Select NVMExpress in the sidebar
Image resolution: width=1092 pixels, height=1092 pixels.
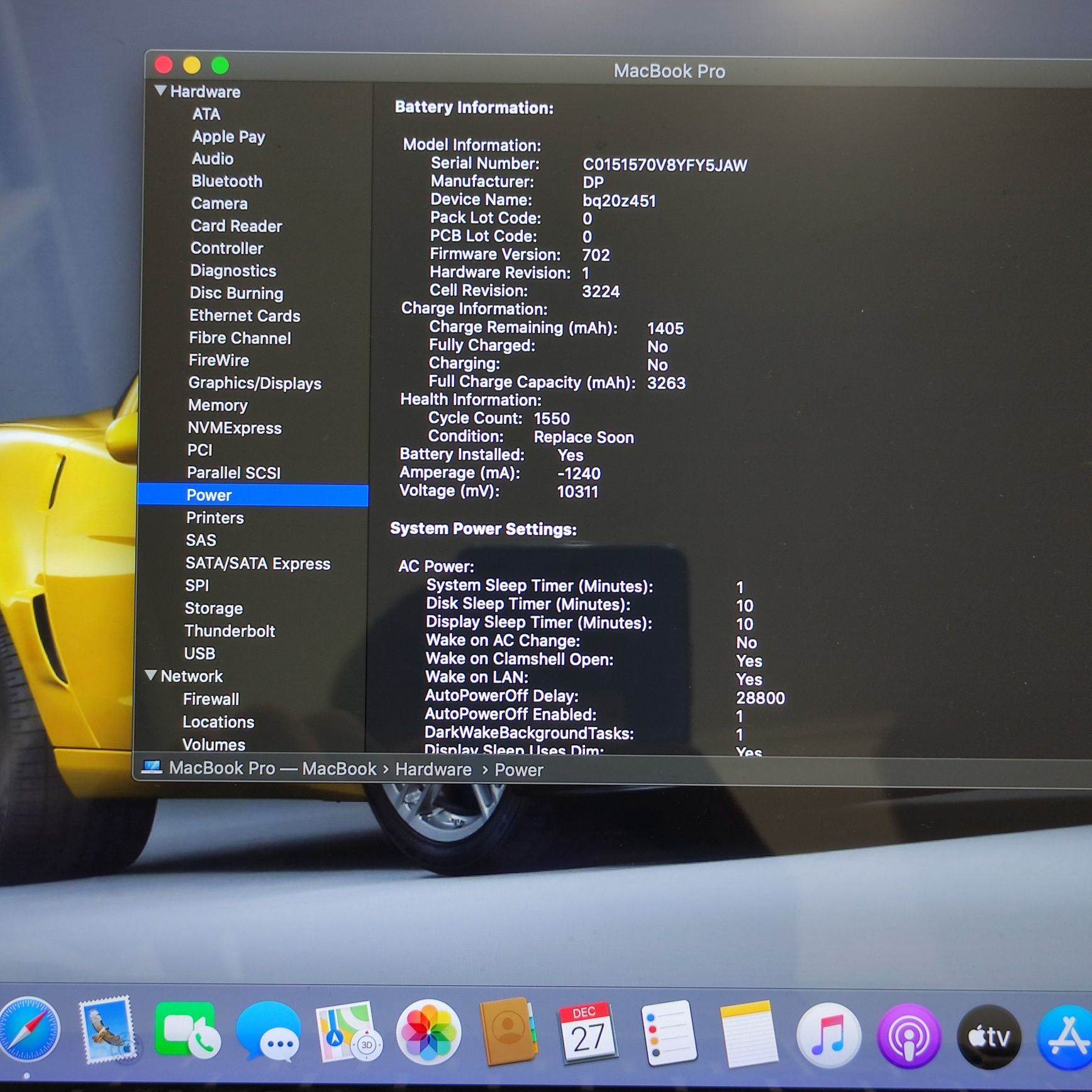pos(235,428)
